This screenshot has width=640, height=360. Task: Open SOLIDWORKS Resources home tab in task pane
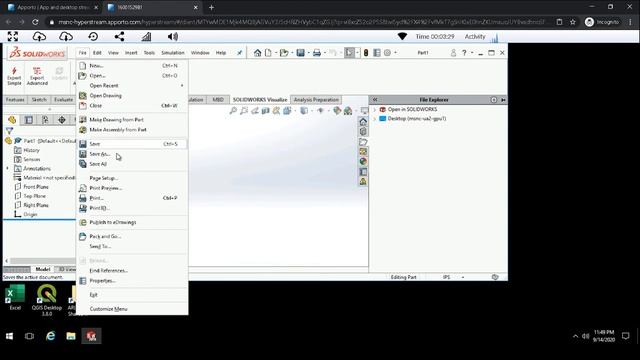click(363, 121)
